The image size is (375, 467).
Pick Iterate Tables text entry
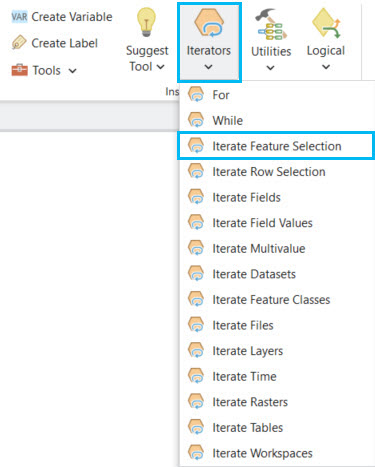(248, 428)
